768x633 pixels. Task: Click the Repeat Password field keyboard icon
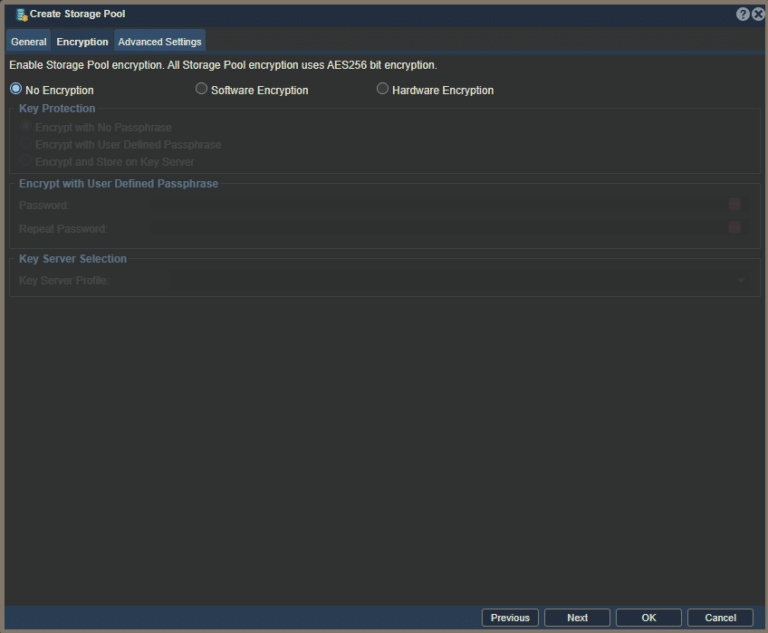[x=734, y=228]
